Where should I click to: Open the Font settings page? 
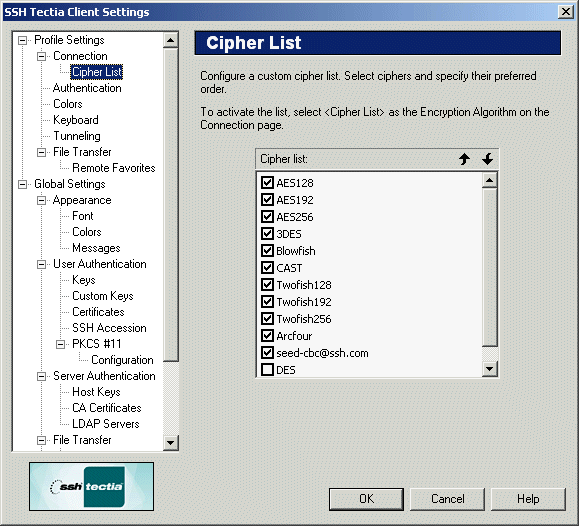[83, 216]
